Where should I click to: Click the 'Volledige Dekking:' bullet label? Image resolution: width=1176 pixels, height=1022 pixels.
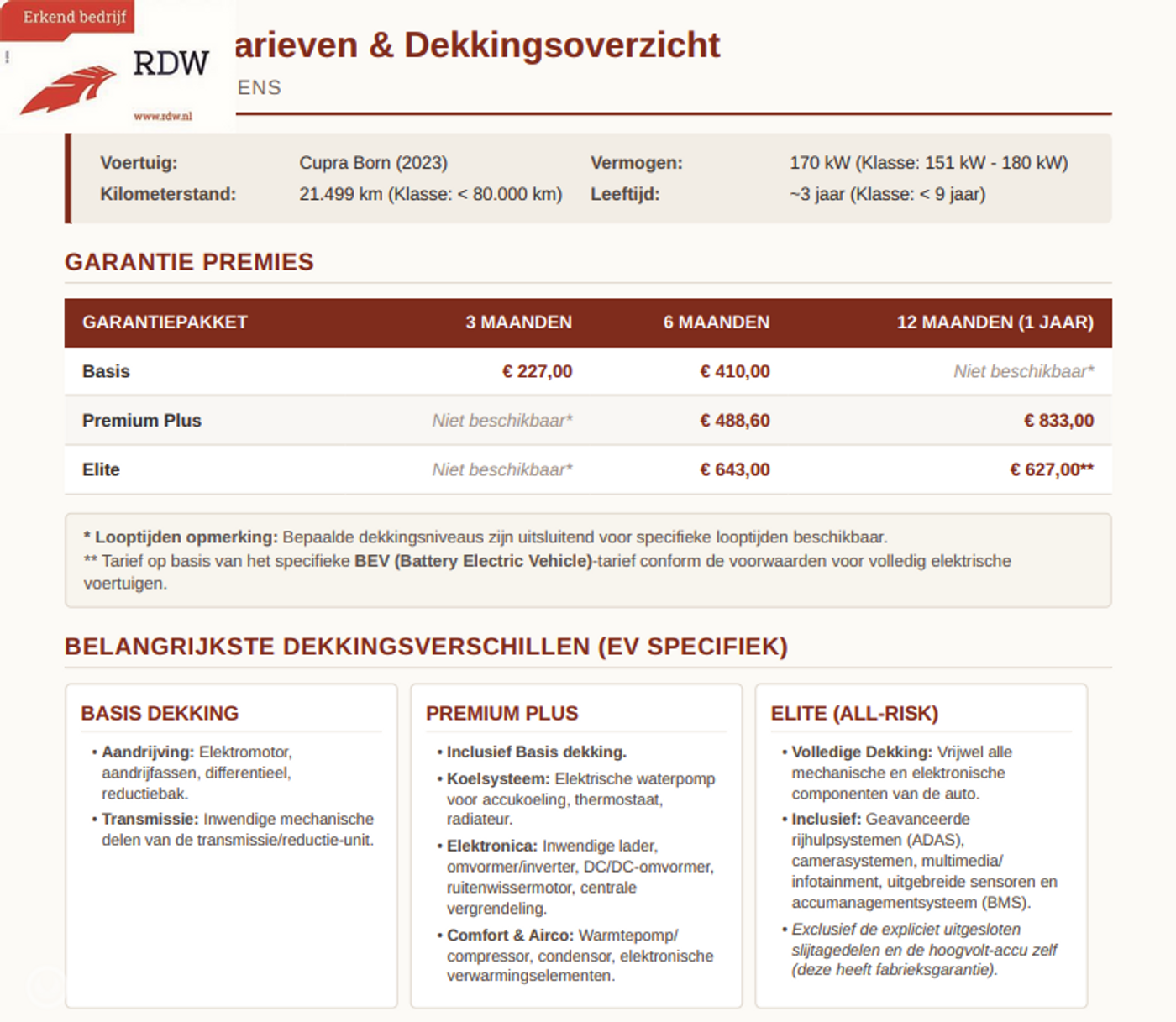click(862, 752)
